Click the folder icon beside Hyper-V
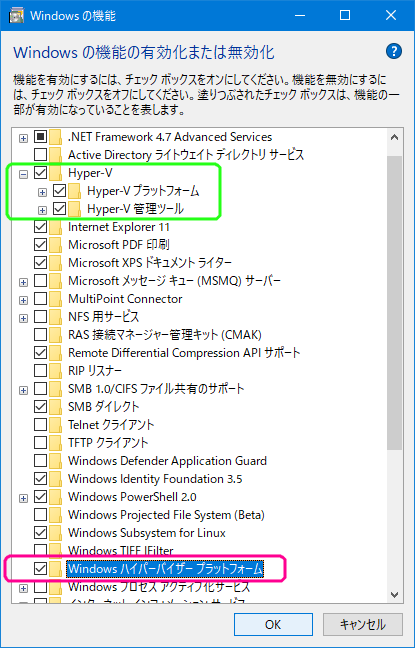The image size is (415, 648). point(56,173)
